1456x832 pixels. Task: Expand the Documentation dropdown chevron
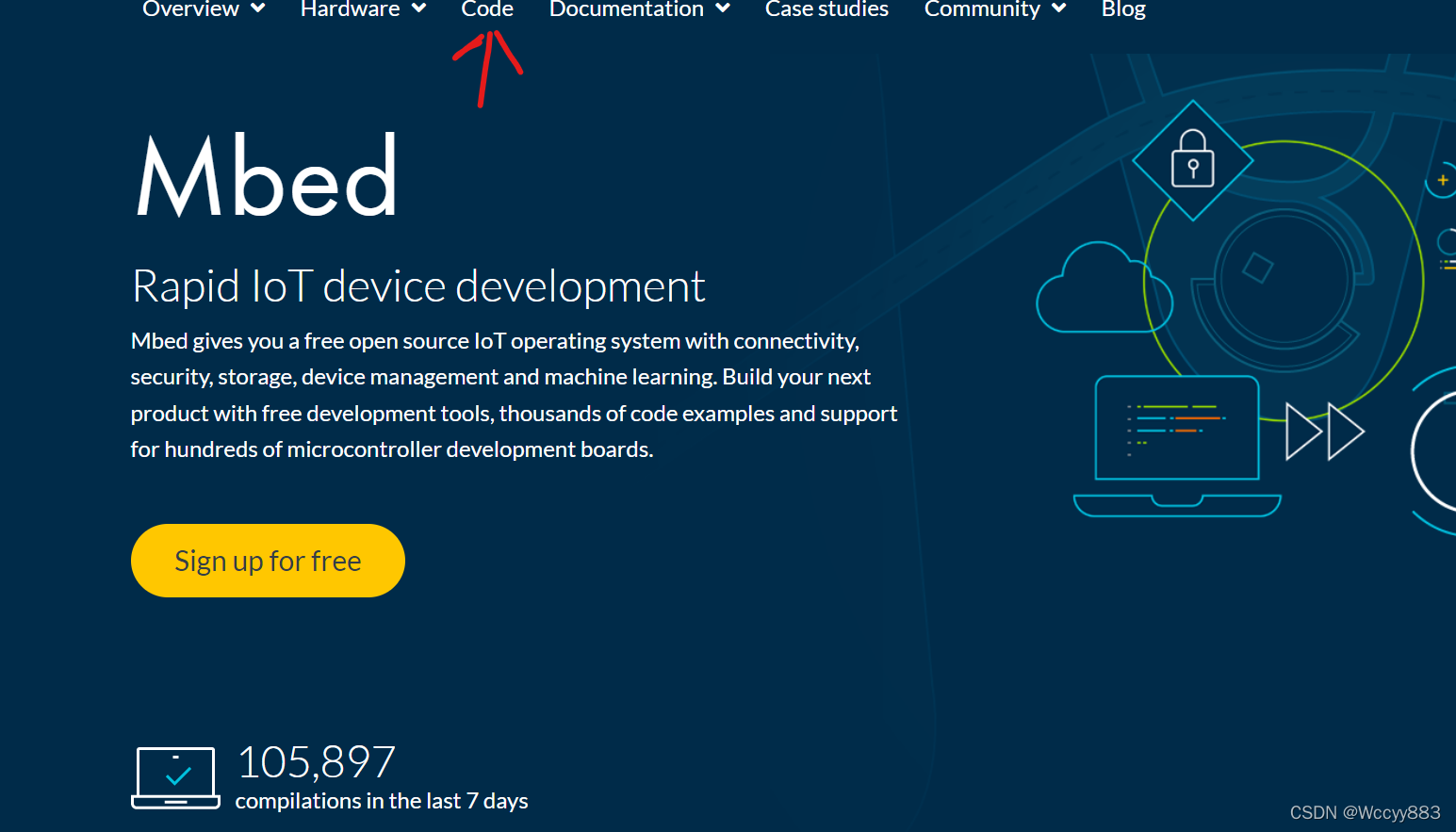tap(723, 8)
